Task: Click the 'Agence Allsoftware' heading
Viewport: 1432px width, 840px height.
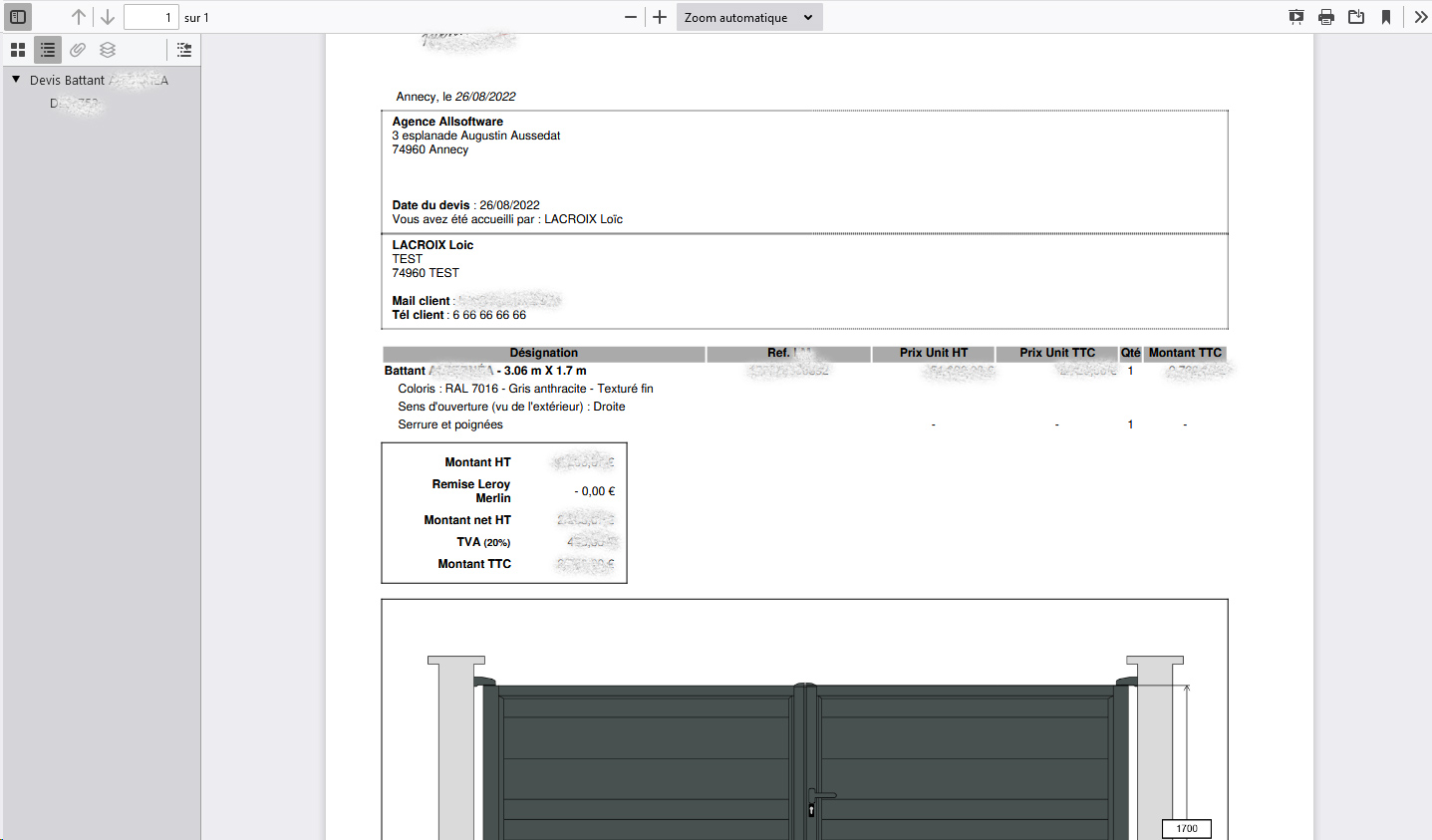Action: 447,122
